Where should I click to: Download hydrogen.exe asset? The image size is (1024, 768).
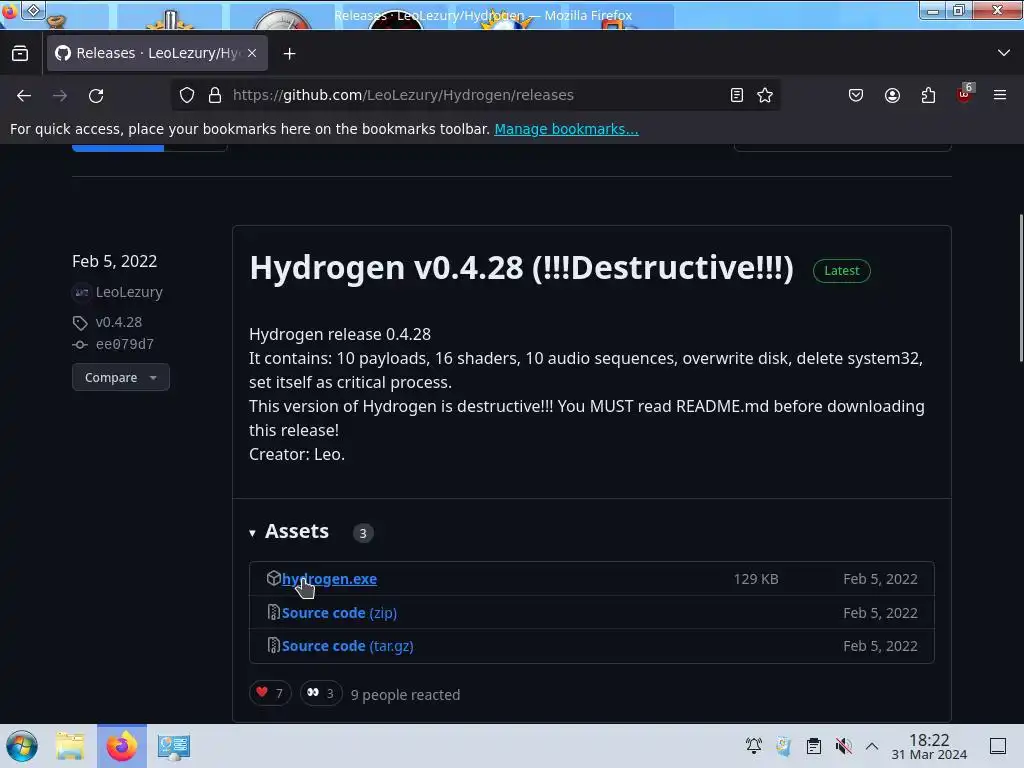(x=329, y=579)
